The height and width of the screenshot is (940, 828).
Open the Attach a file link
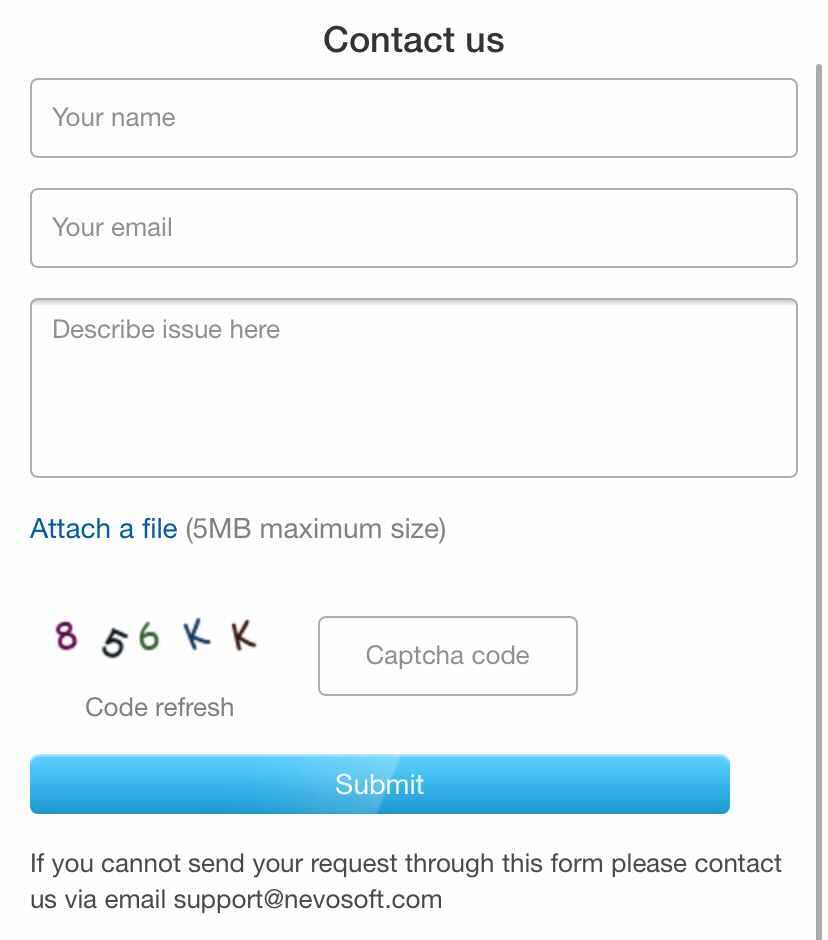[104, 529]
